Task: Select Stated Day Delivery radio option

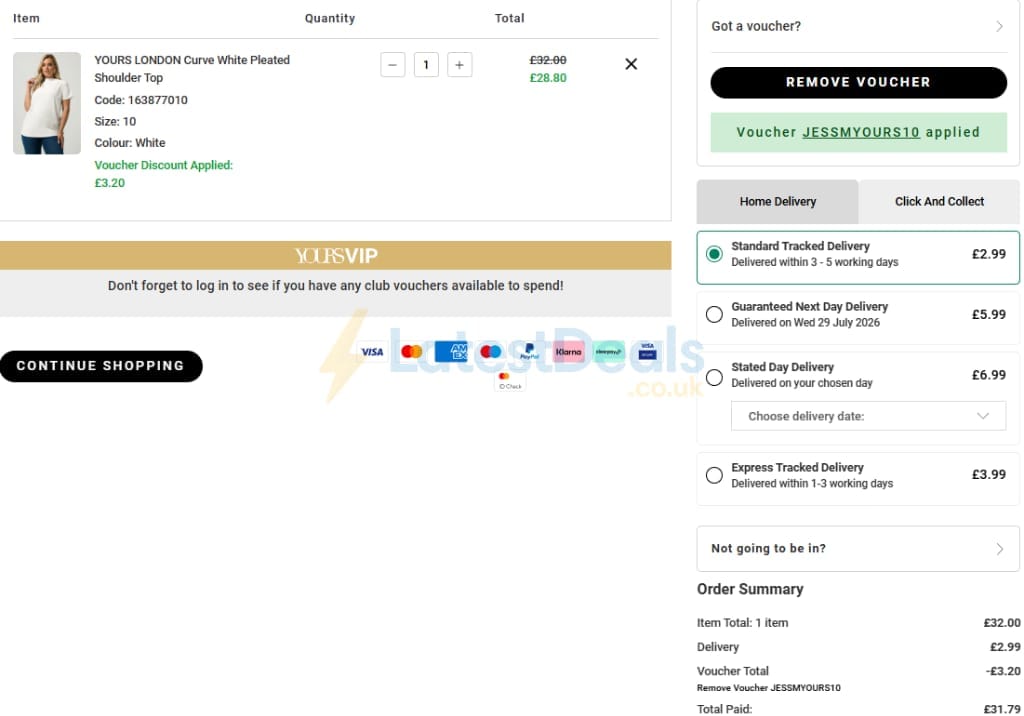Action: coord(714,377)
